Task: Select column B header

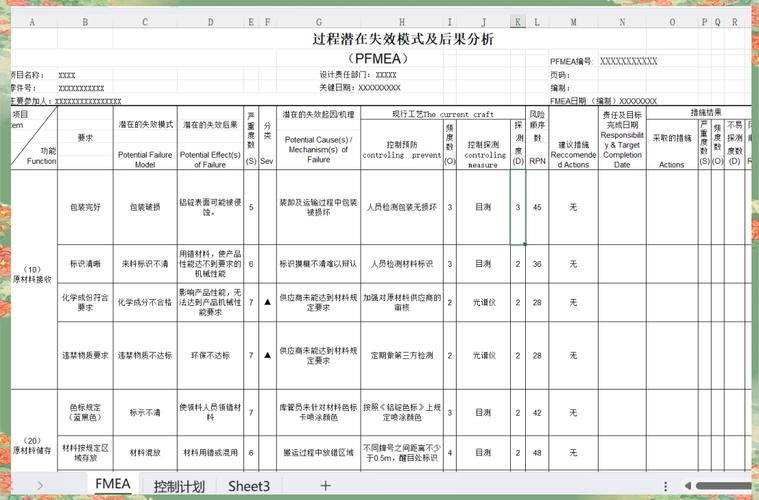Action: pos(85,22)
